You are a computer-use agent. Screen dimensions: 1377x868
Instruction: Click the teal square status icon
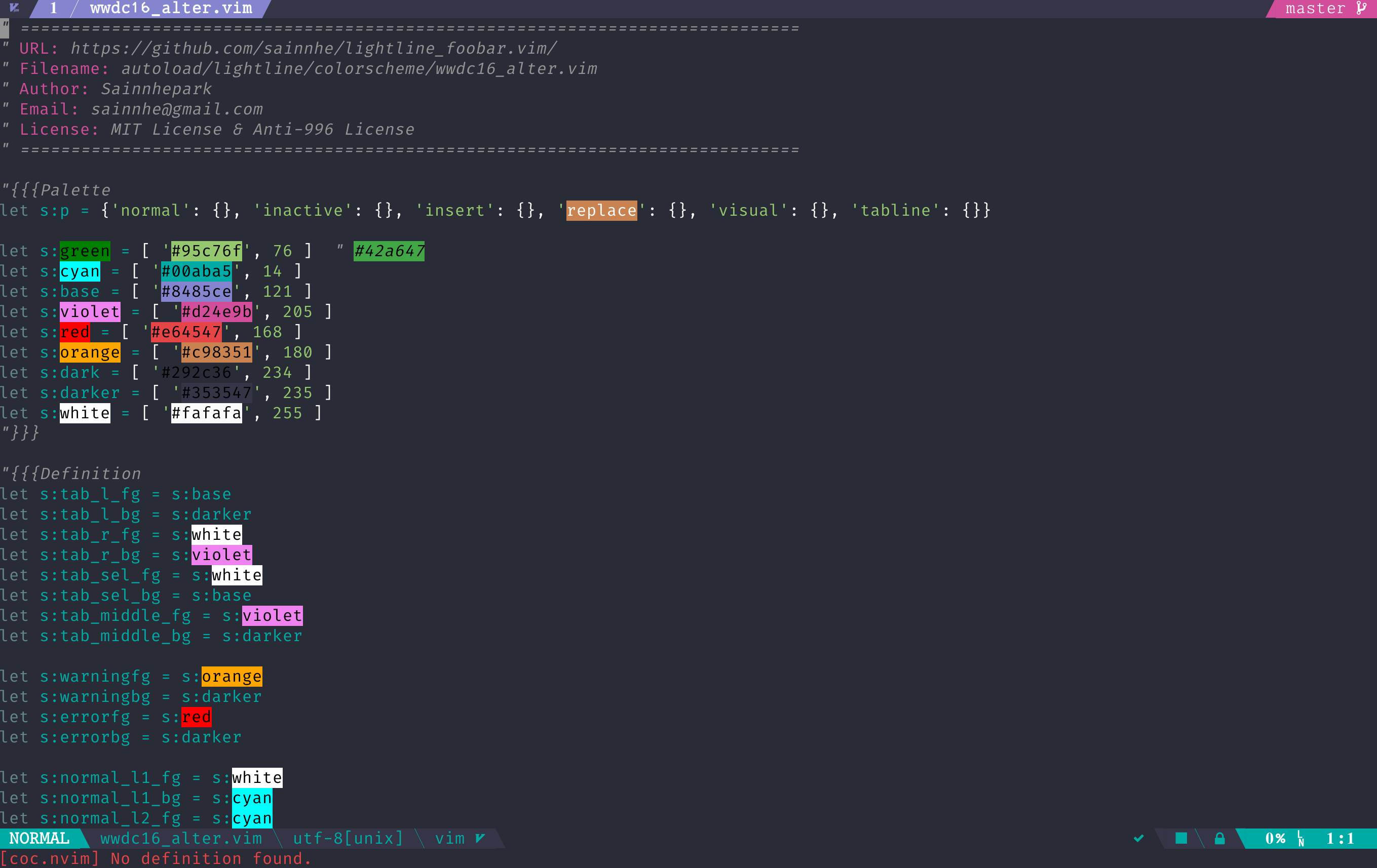pyautogui.click(x=1181, y=838)
